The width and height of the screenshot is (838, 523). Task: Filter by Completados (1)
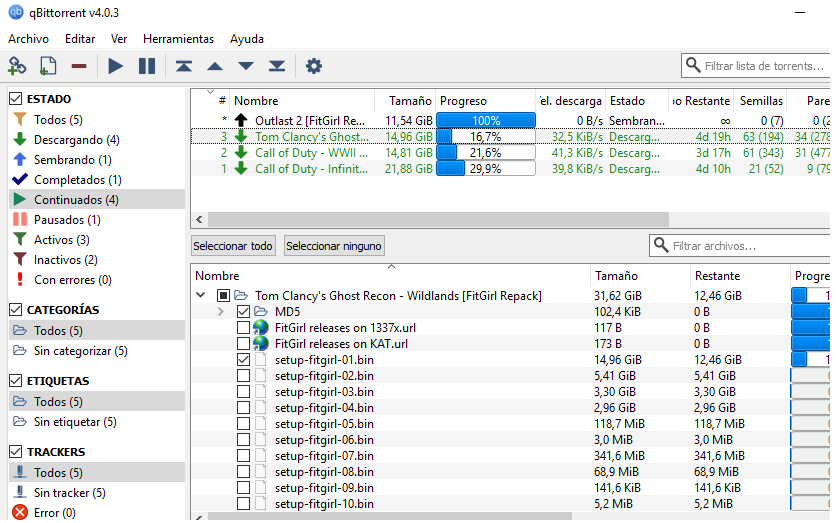click(x=77, y=180)
